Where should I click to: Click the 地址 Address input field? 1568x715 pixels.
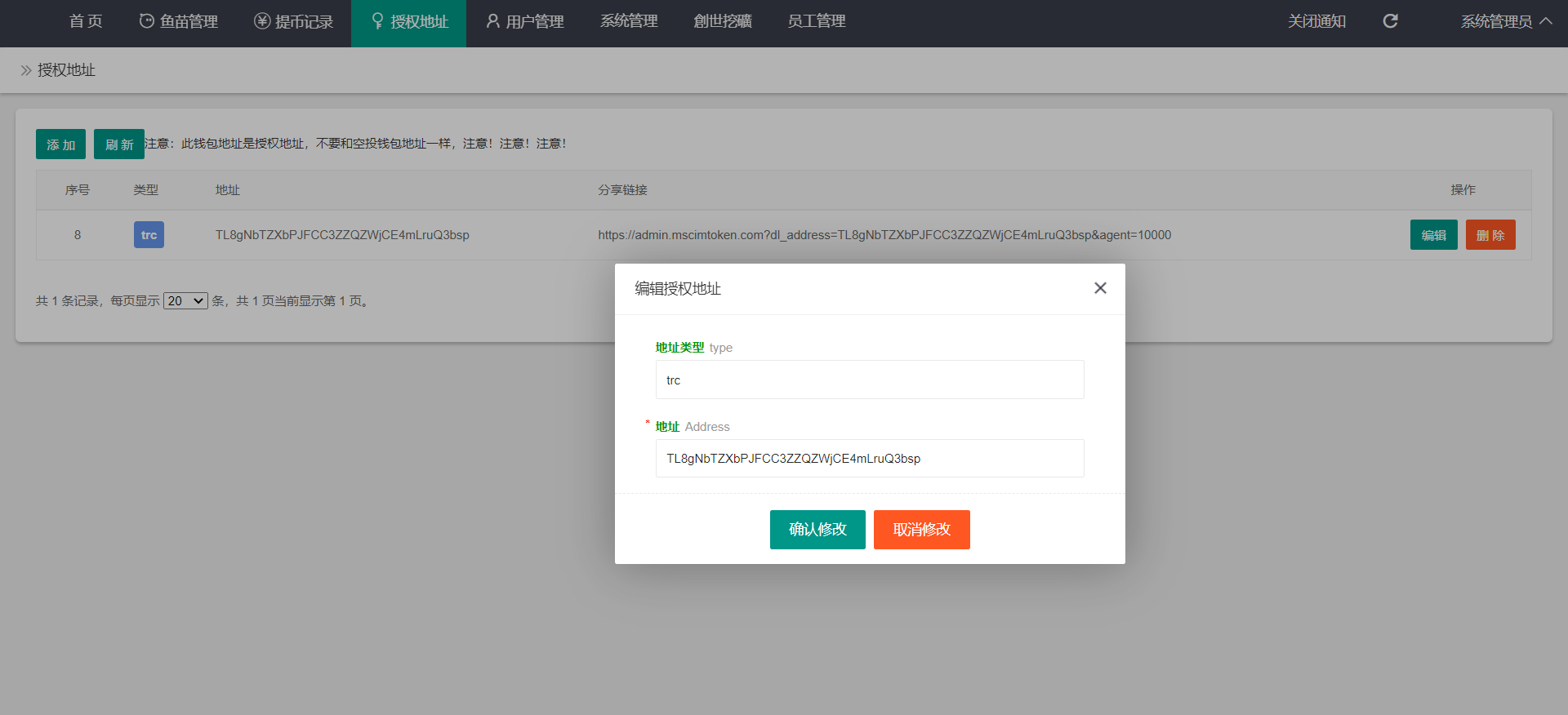point(870,459)
